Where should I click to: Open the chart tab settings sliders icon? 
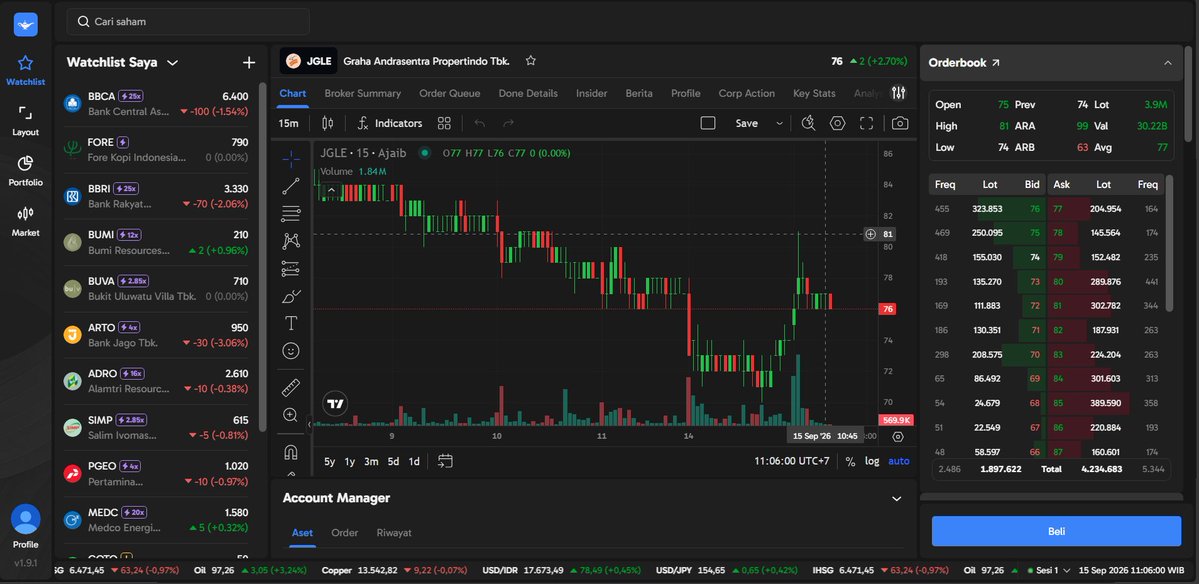(x=898, y=93)
